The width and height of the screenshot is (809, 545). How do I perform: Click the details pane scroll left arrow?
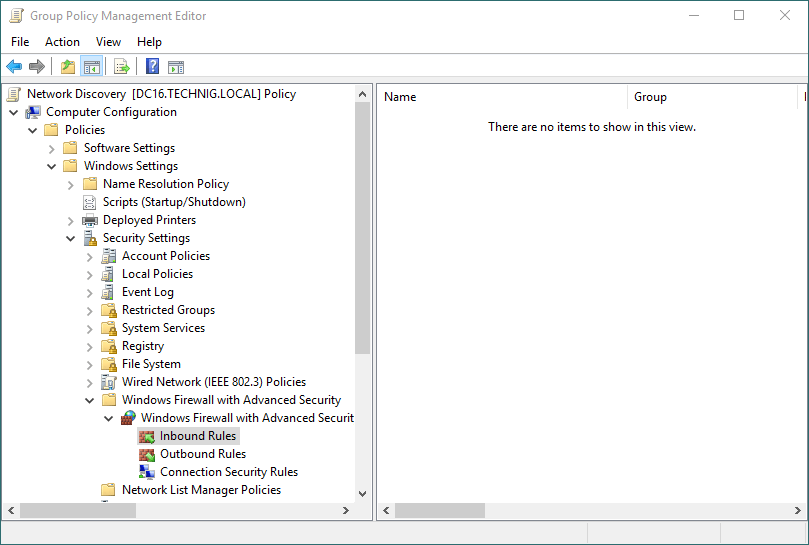pyautogui.click(x=386, y=510)
